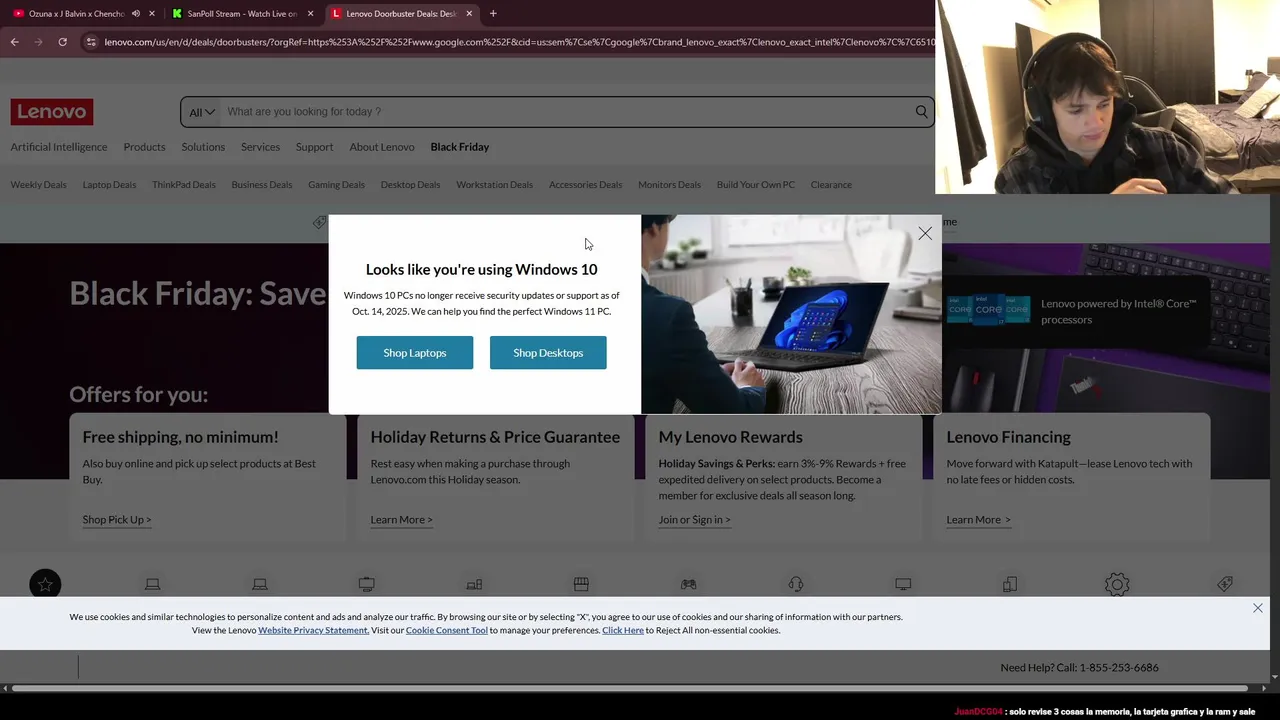Dismiss the cookie notice banner

(x=1258, y=608)
